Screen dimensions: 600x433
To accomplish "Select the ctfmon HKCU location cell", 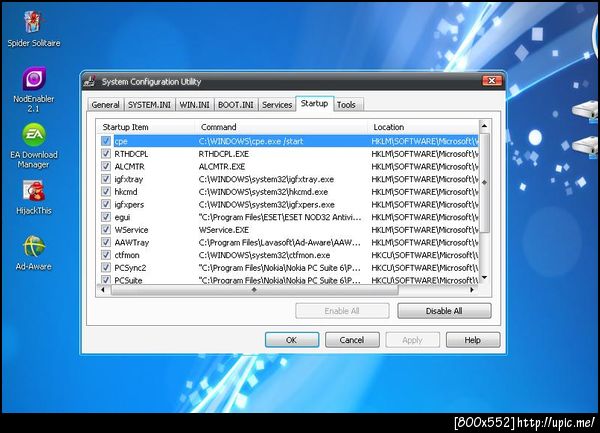I will [x=425, y=255].
